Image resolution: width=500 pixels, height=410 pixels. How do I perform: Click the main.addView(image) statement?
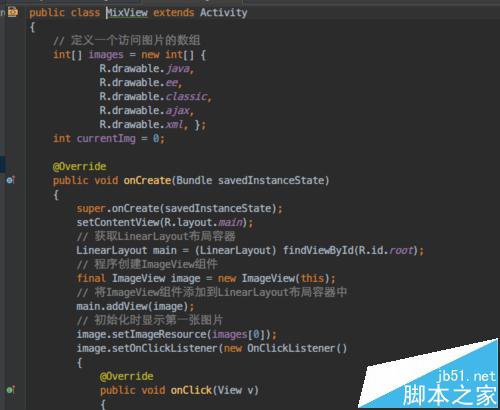(135, 306)
